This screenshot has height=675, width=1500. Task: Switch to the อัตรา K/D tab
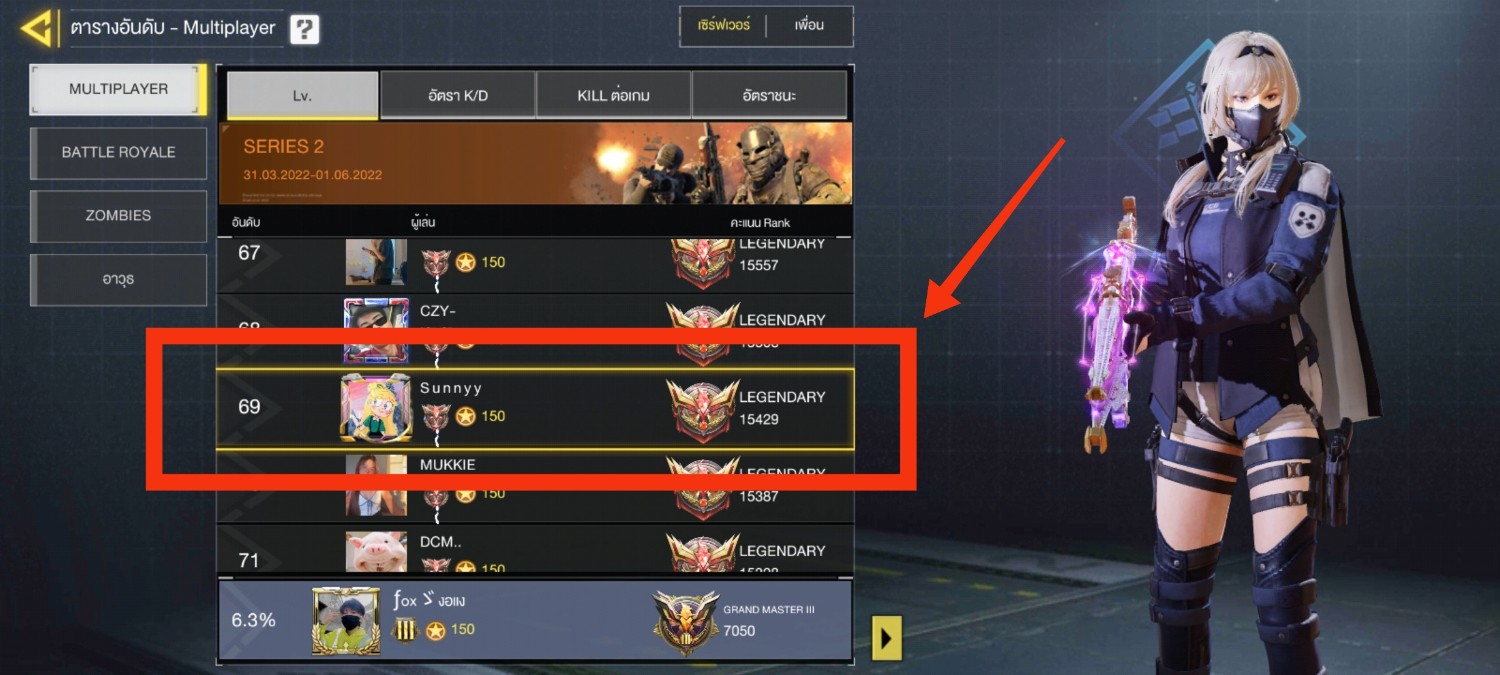(458, 96)
